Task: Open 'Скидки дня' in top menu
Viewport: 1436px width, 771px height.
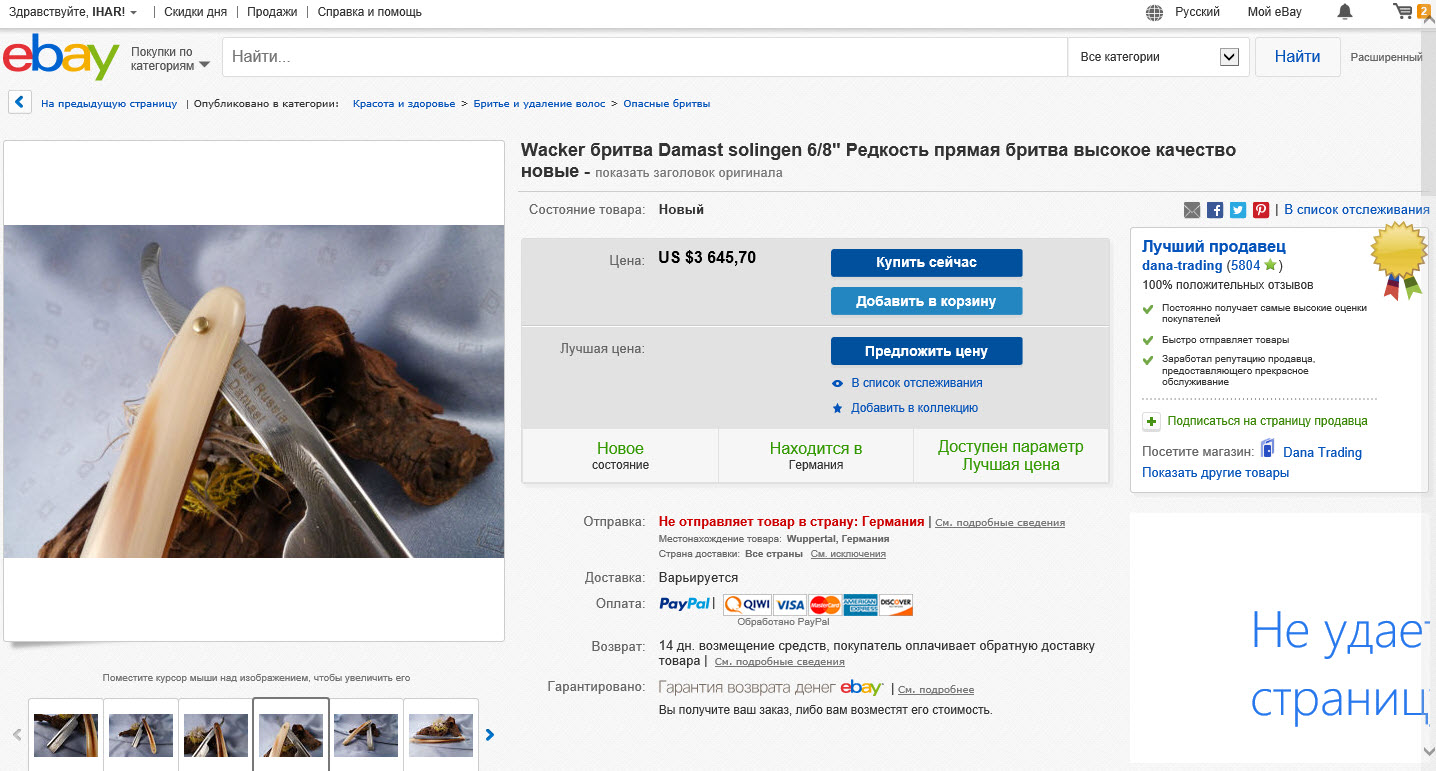Action: pos(195,12)
